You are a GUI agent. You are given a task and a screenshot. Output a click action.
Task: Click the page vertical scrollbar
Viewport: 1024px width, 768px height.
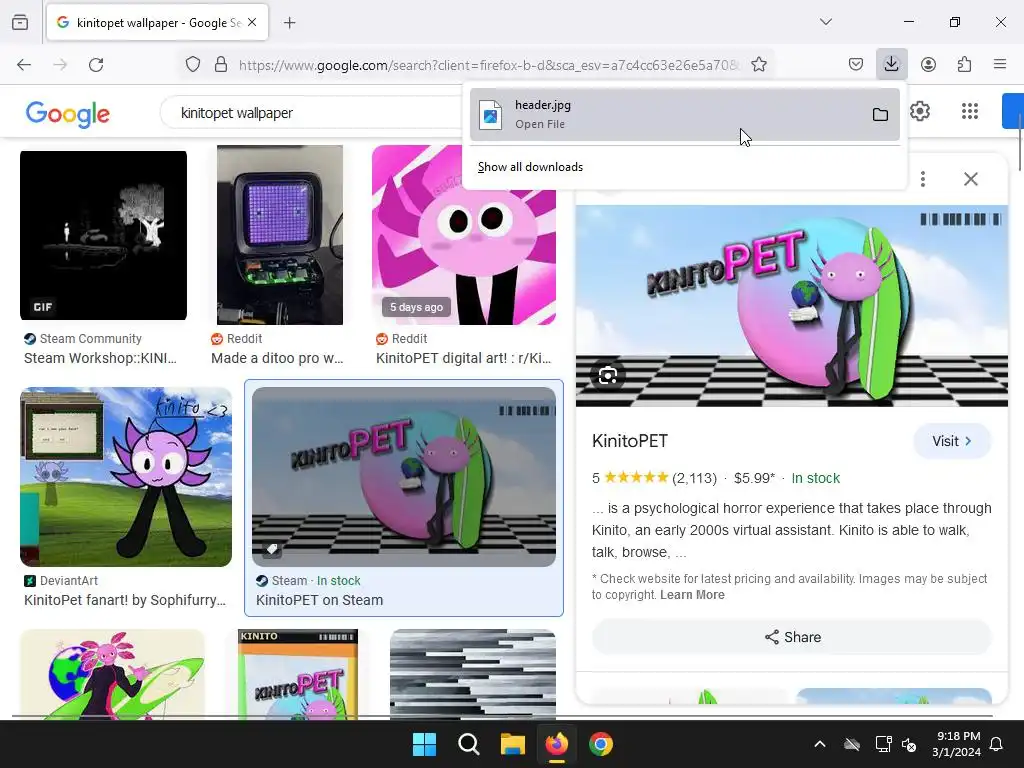(1019, 140)
